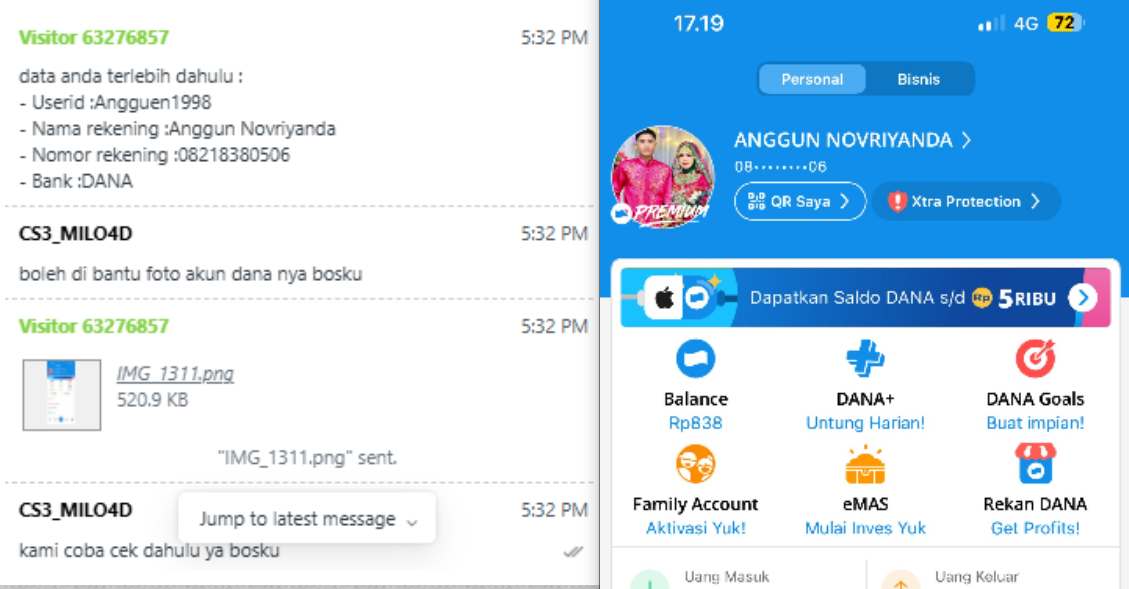Open the IMG_1311.png file link
The height and width of the screenshot is (589, 1129).
(x=175, y=374)
